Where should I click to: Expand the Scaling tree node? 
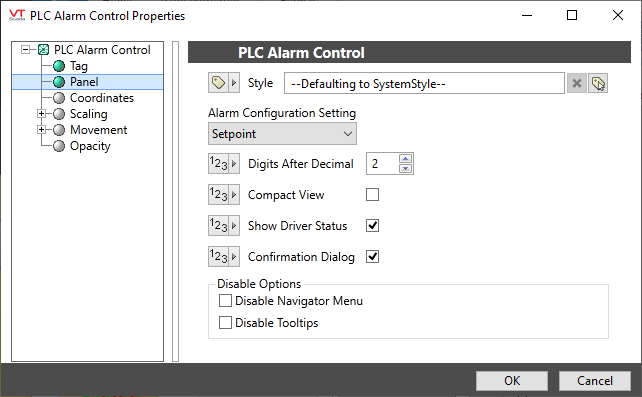(41, 114)
